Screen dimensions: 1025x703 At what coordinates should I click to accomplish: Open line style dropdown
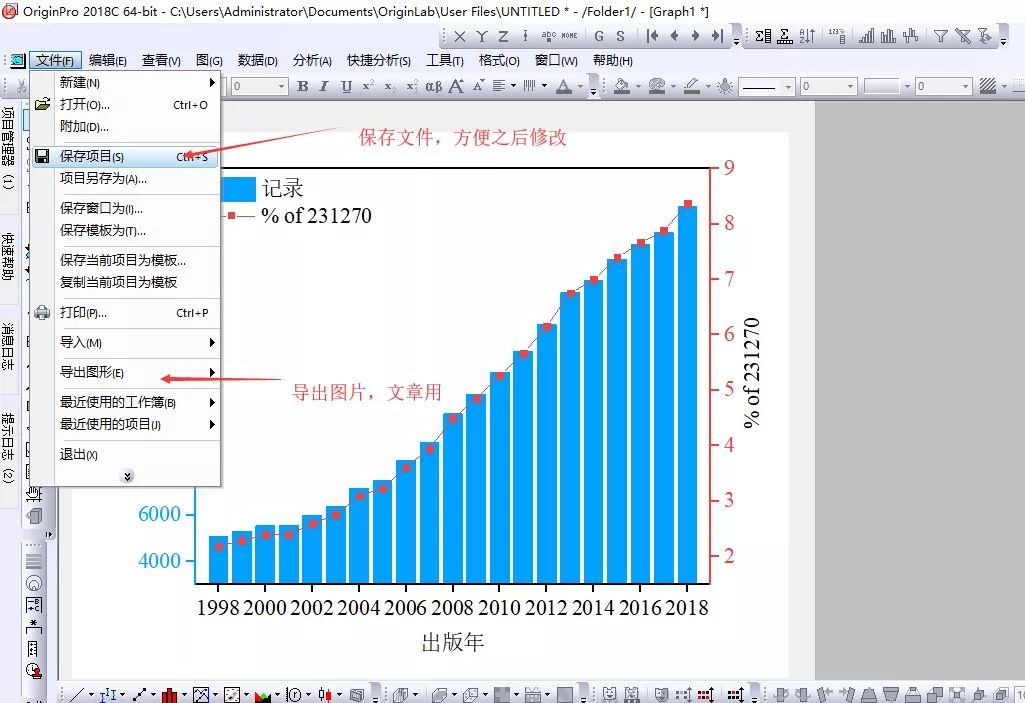[788, 87]
